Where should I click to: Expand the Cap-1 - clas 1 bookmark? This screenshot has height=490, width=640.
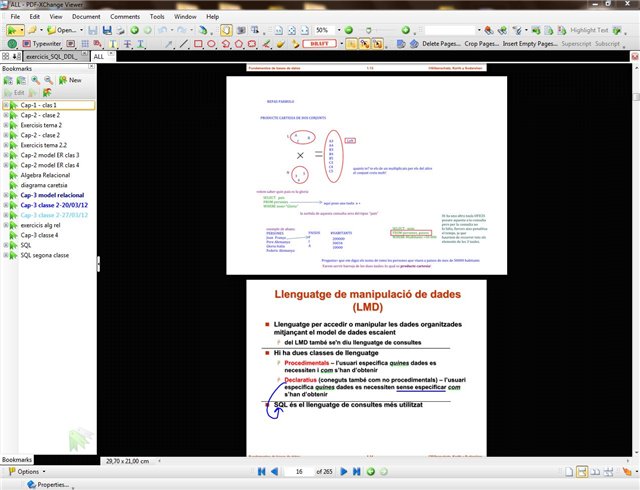coord(6,105)
